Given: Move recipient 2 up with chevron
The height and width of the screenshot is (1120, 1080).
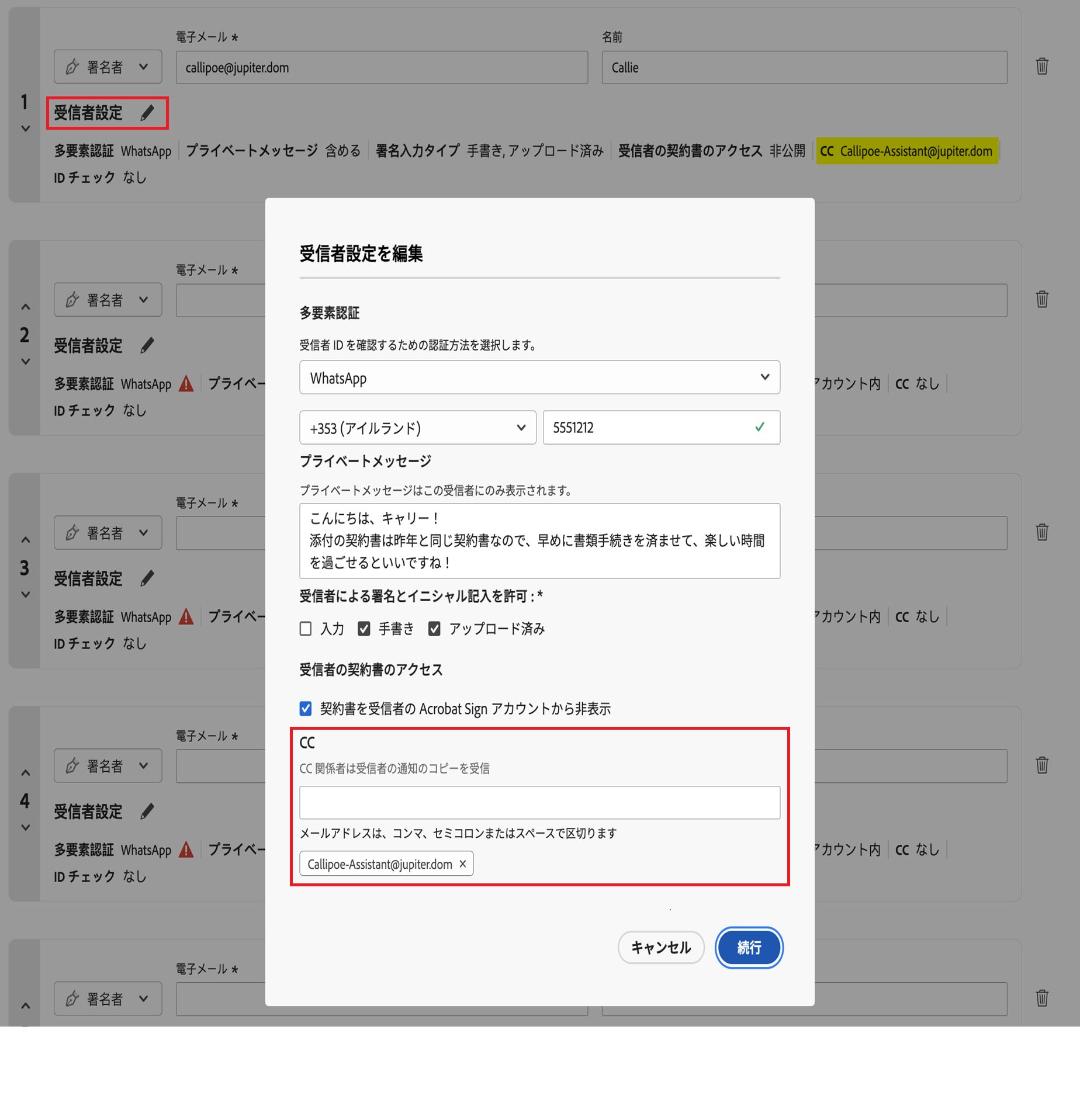Looking at the screenshot, I should [25, 307].
